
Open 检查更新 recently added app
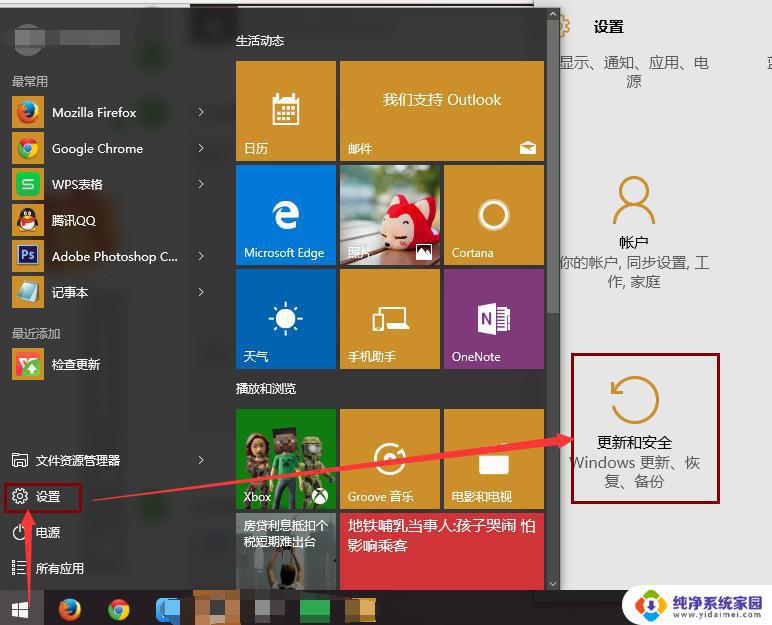point(108,364)
